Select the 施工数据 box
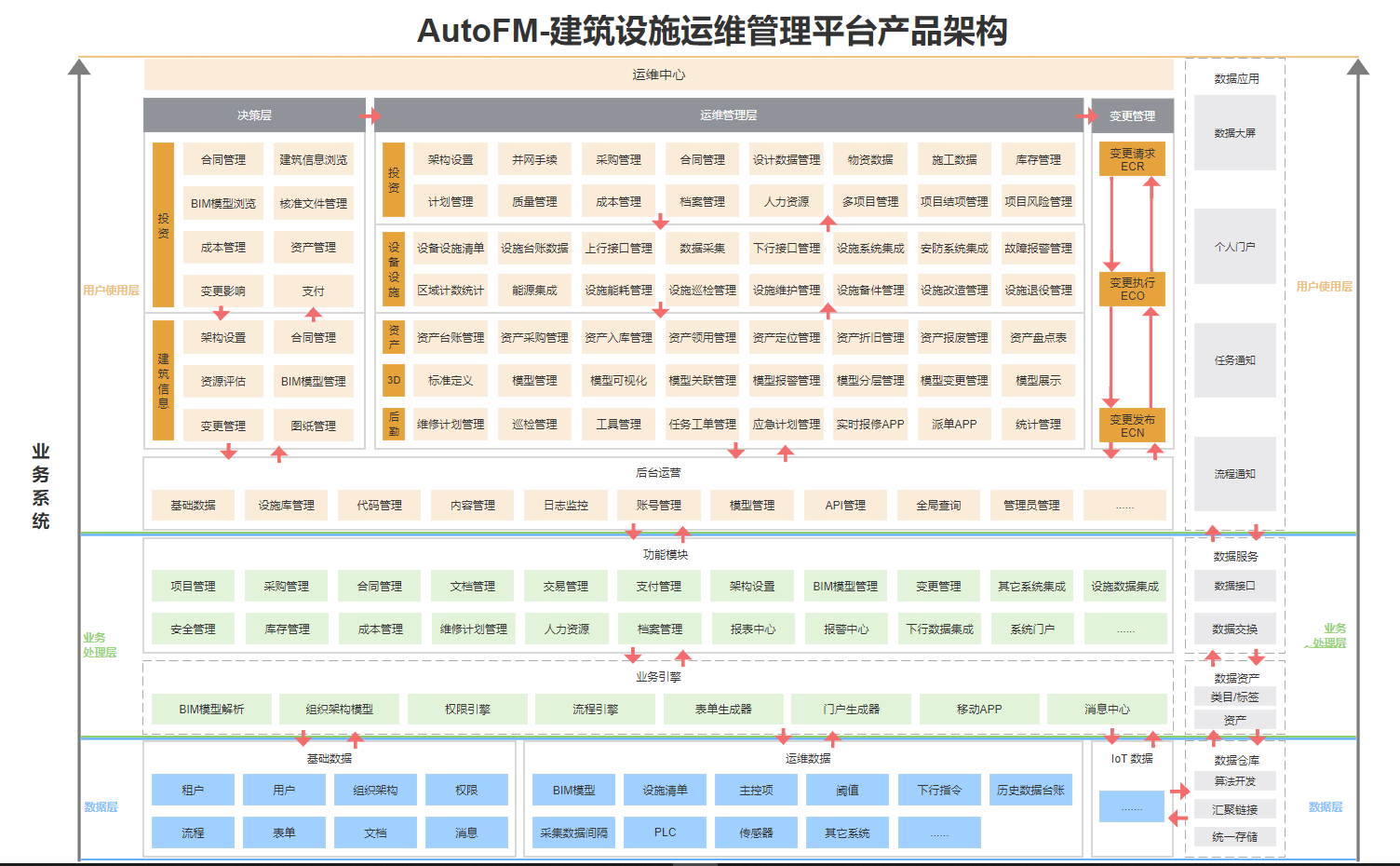 pos(954,159)
